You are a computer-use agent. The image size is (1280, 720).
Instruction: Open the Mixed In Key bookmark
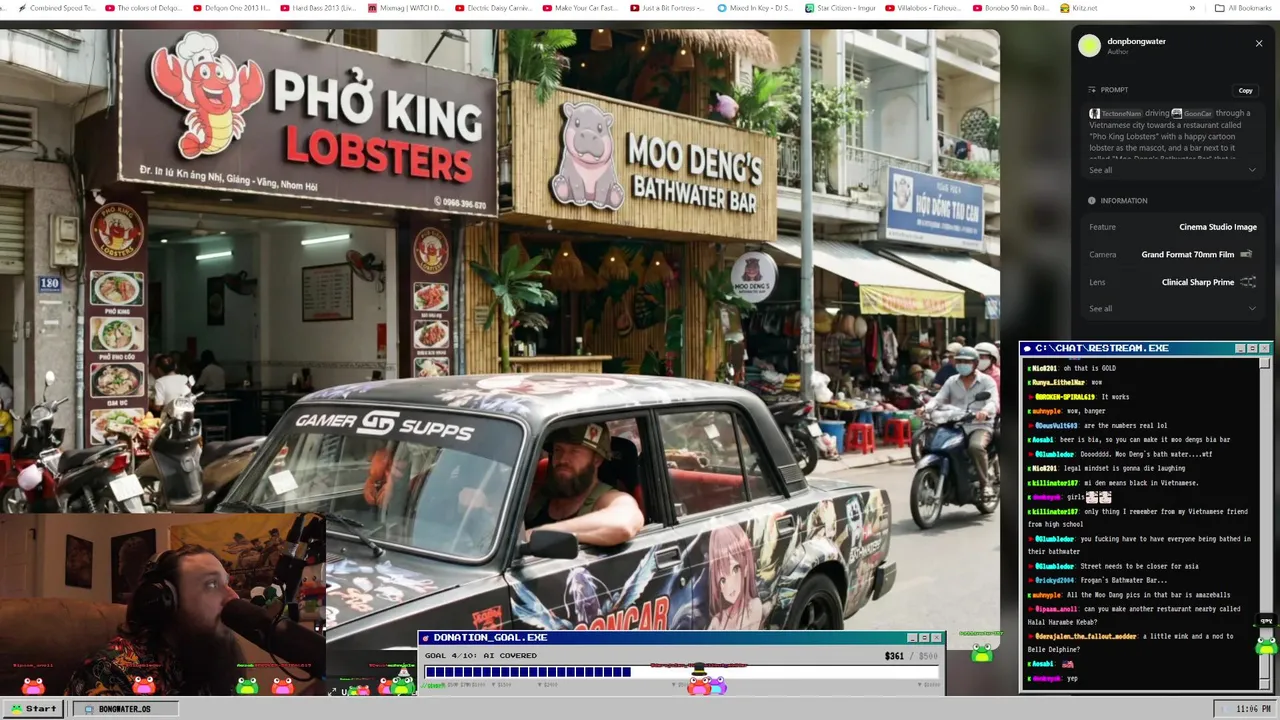(x=755, y=8)
